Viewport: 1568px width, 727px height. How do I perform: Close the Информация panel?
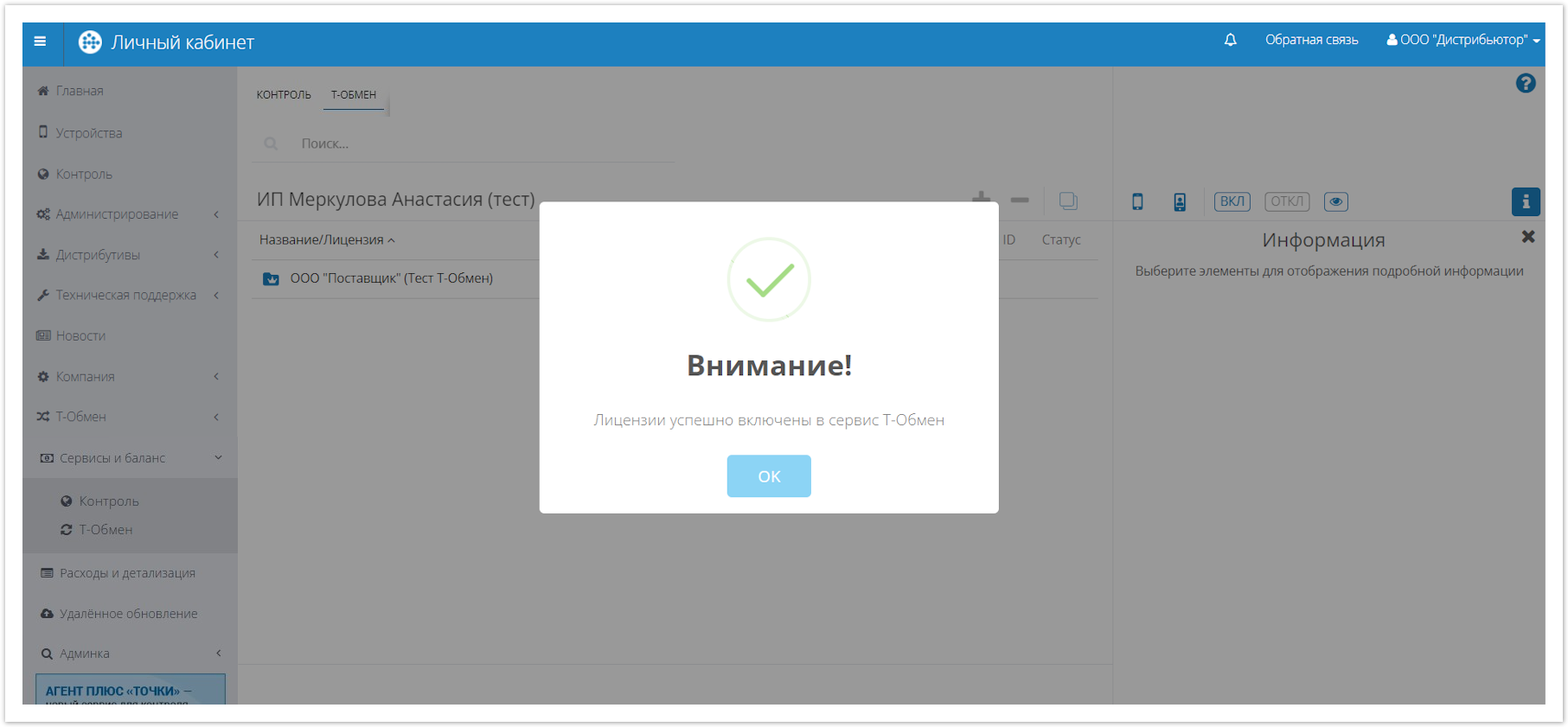(x=1527, y=237)
